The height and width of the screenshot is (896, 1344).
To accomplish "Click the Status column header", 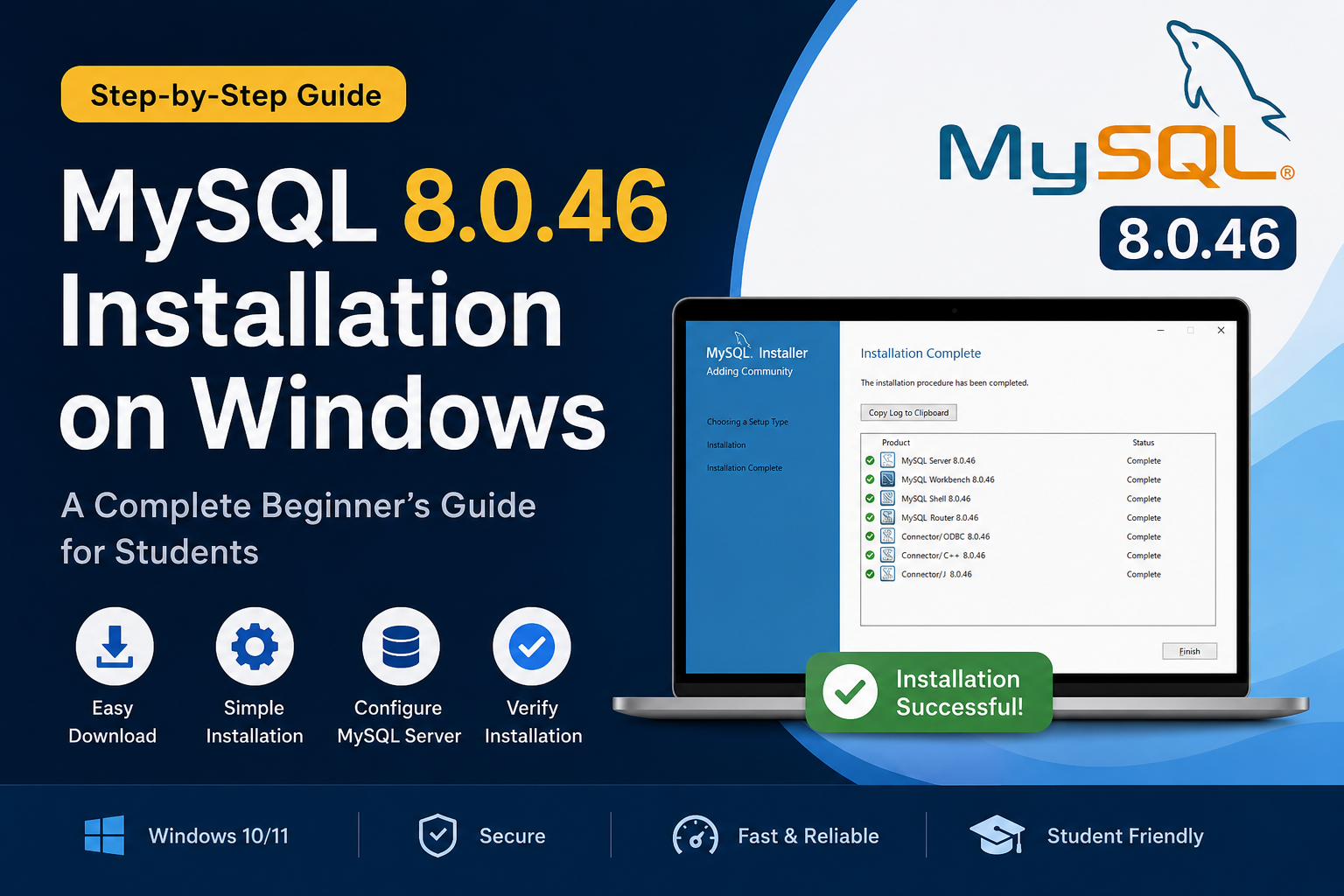I will click(1144, 443).
